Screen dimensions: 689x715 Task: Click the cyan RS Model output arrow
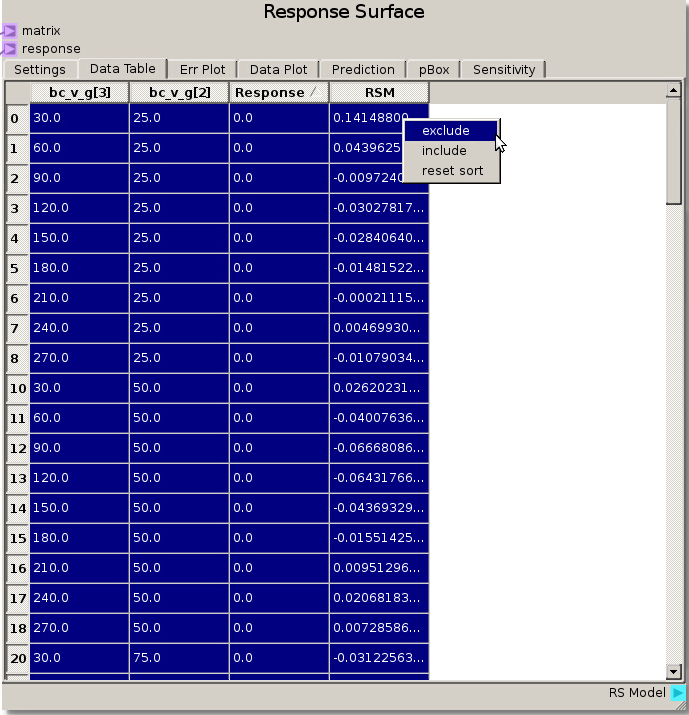[x=679, y=693]
